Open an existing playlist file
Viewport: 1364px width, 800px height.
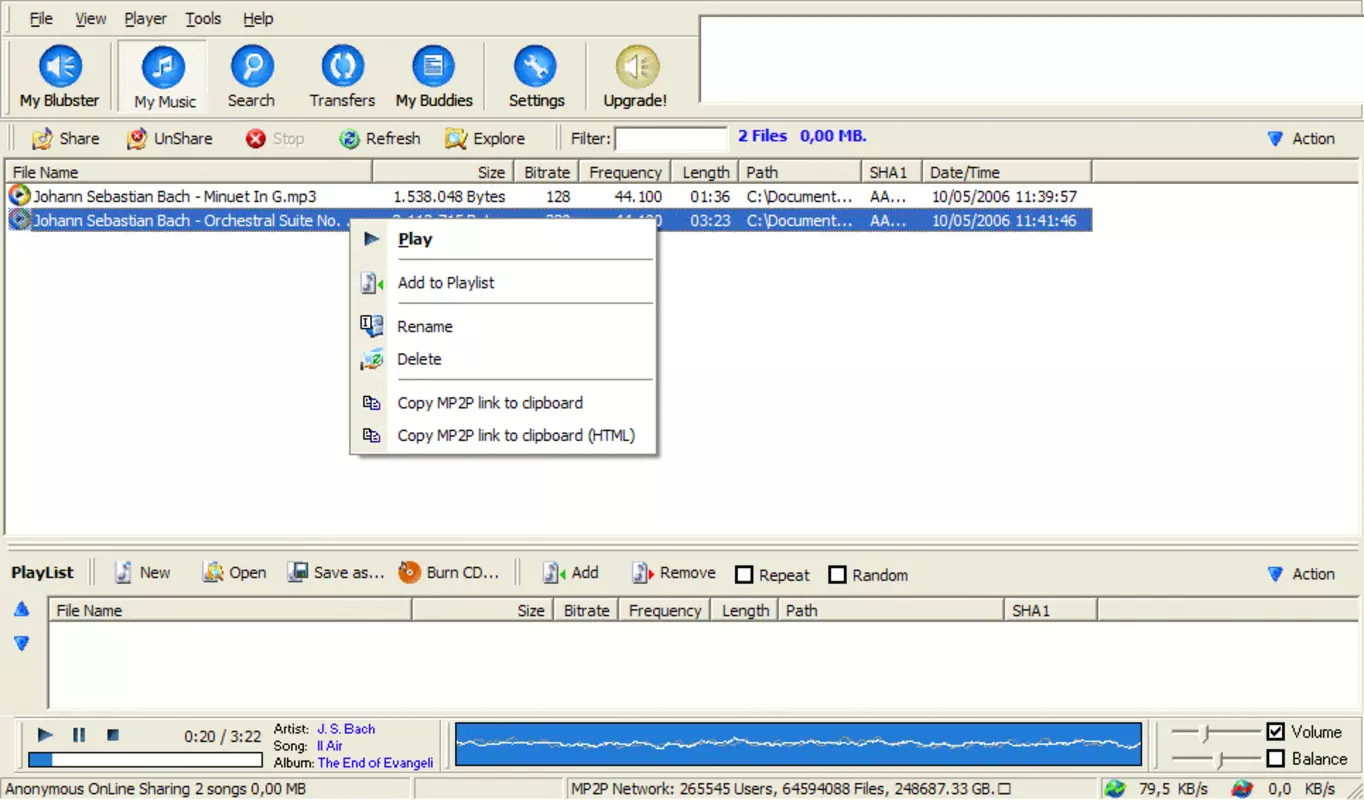[234, 573]
